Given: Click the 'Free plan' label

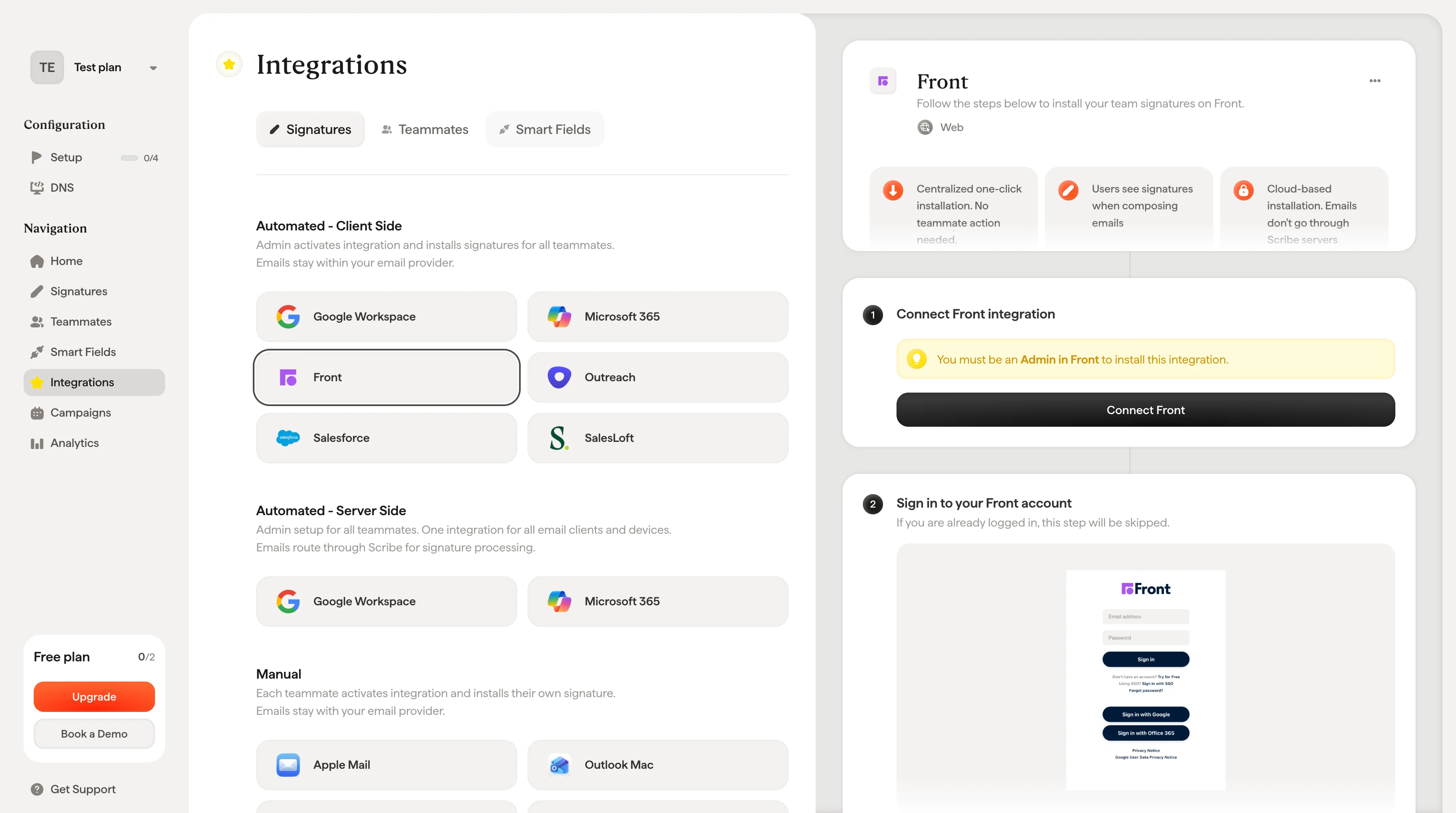Looking at the screenshot, I should click(62, 657).
